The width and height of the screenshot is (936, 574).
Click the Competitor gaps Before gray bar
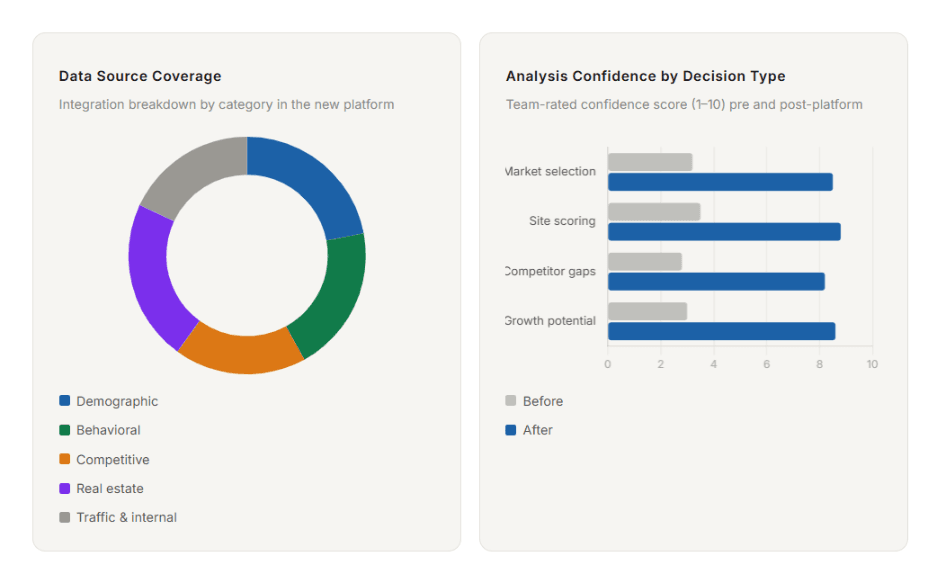[645, 261]
